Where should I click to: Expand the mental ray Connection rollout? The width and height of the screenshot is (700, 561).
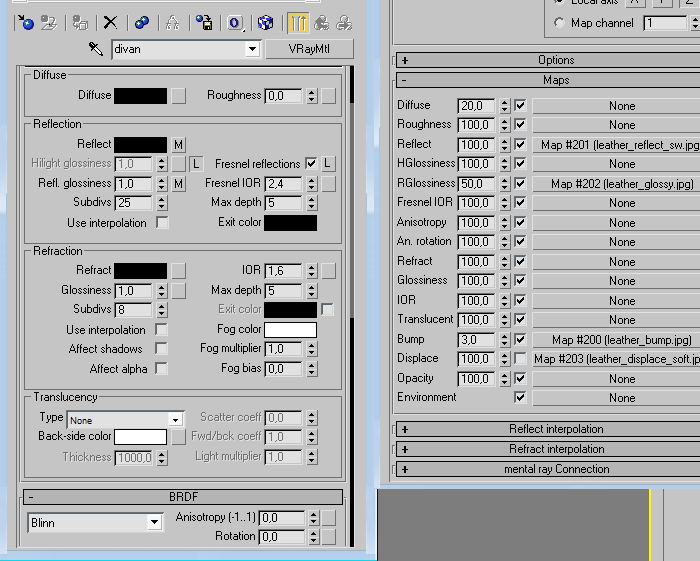(556, 469)
